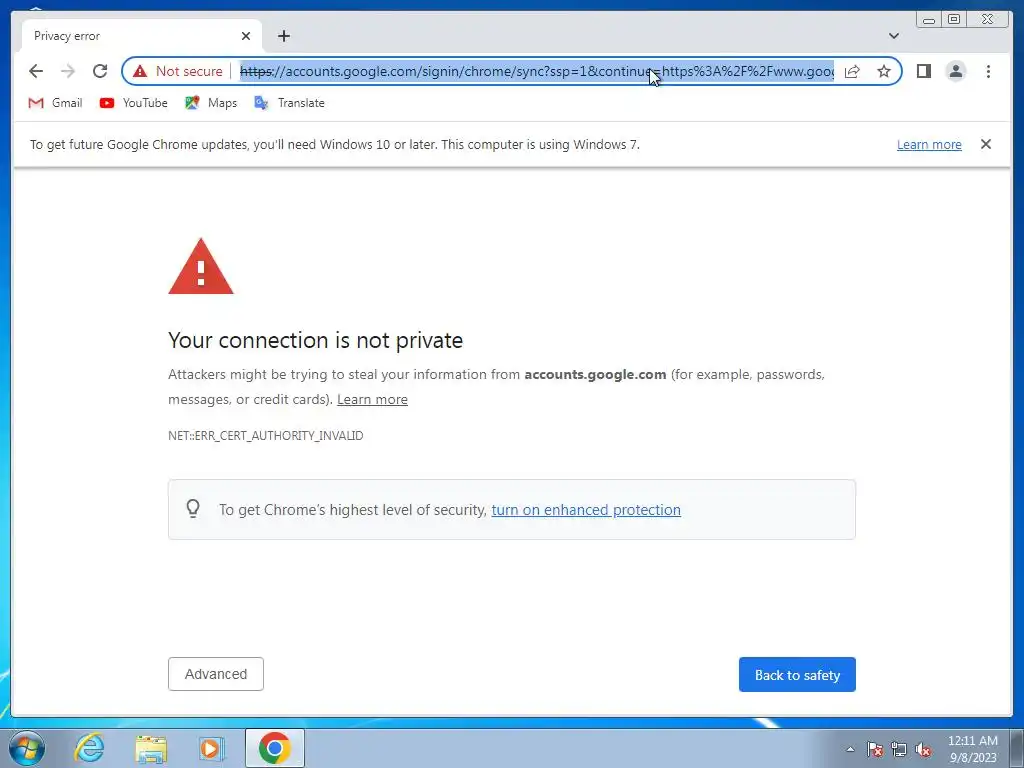Show hidden system tray icons
The image size is (1024, 768).
coord(850,749)
